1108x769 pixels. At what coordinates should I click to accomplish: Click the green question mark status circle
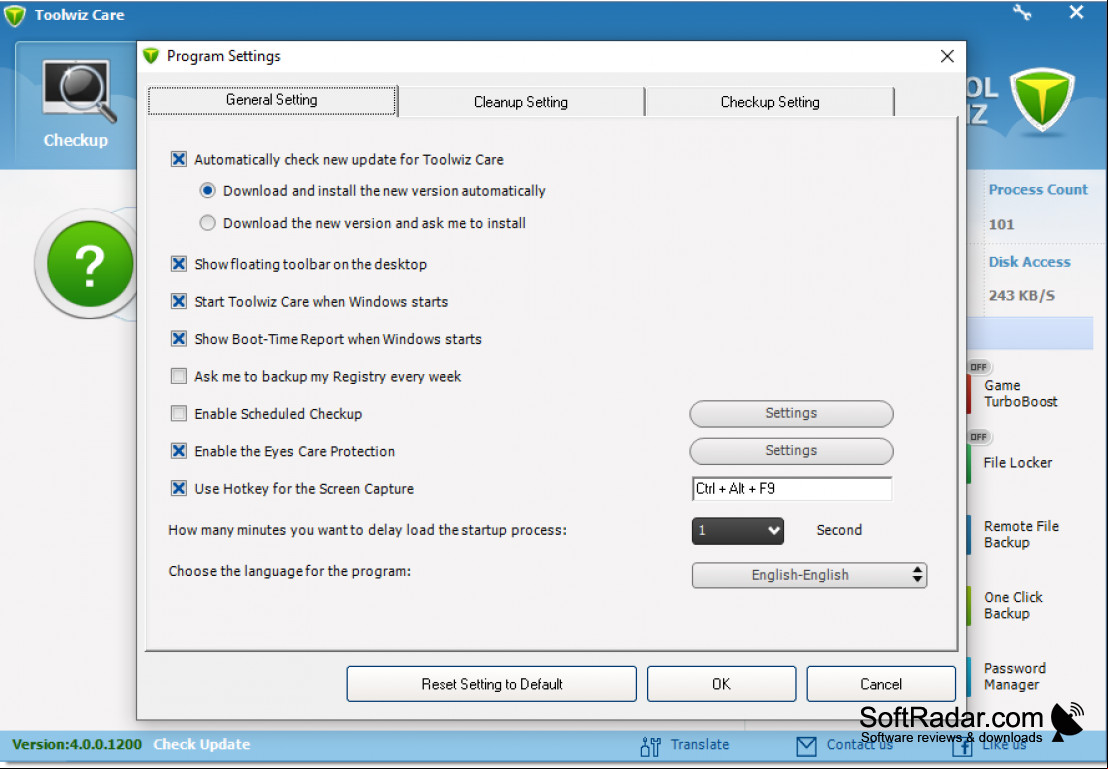[89, 264]
